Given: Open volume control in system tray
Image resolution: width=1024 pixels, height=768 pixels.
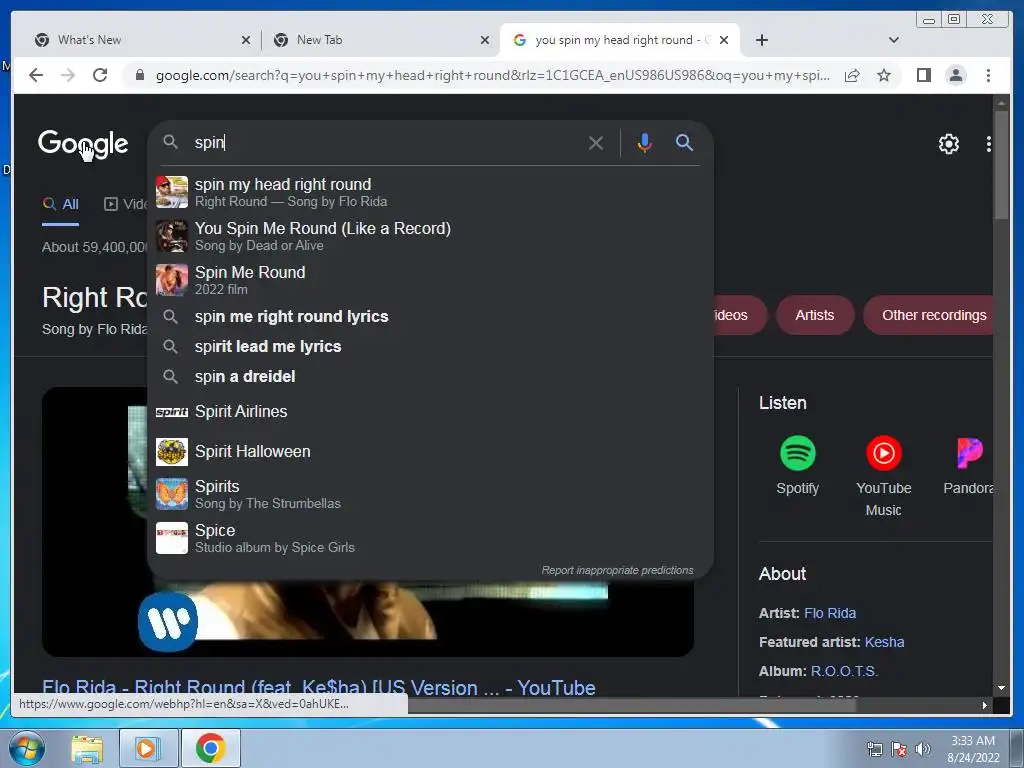Looking at the screenshot, I should [x=923, y=749].
